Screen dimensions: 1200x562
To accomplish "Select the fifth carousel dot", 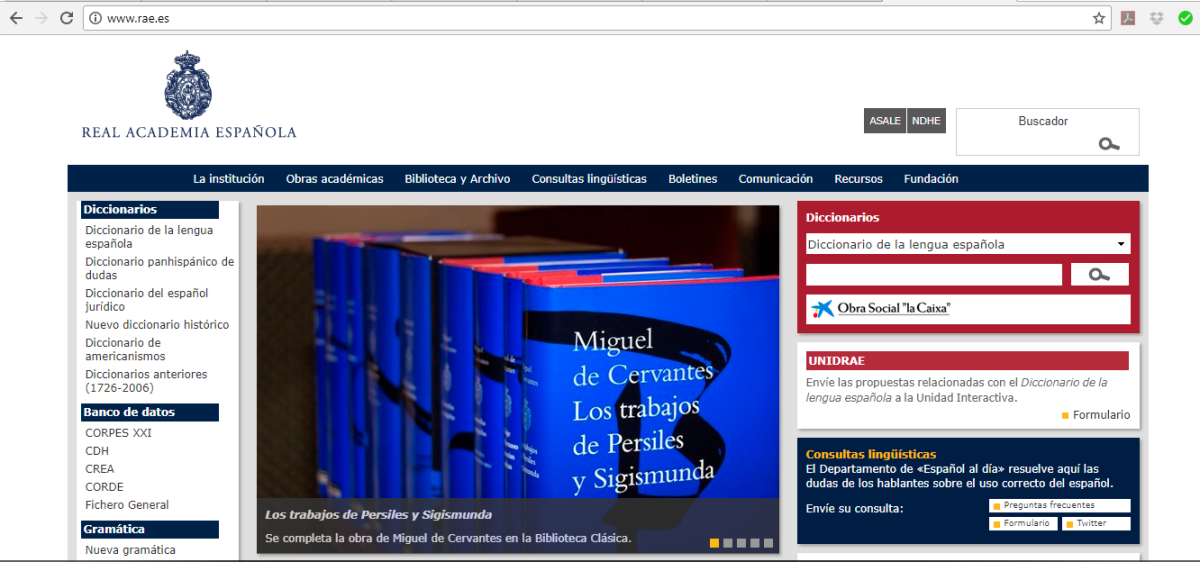I will point(768,543).
